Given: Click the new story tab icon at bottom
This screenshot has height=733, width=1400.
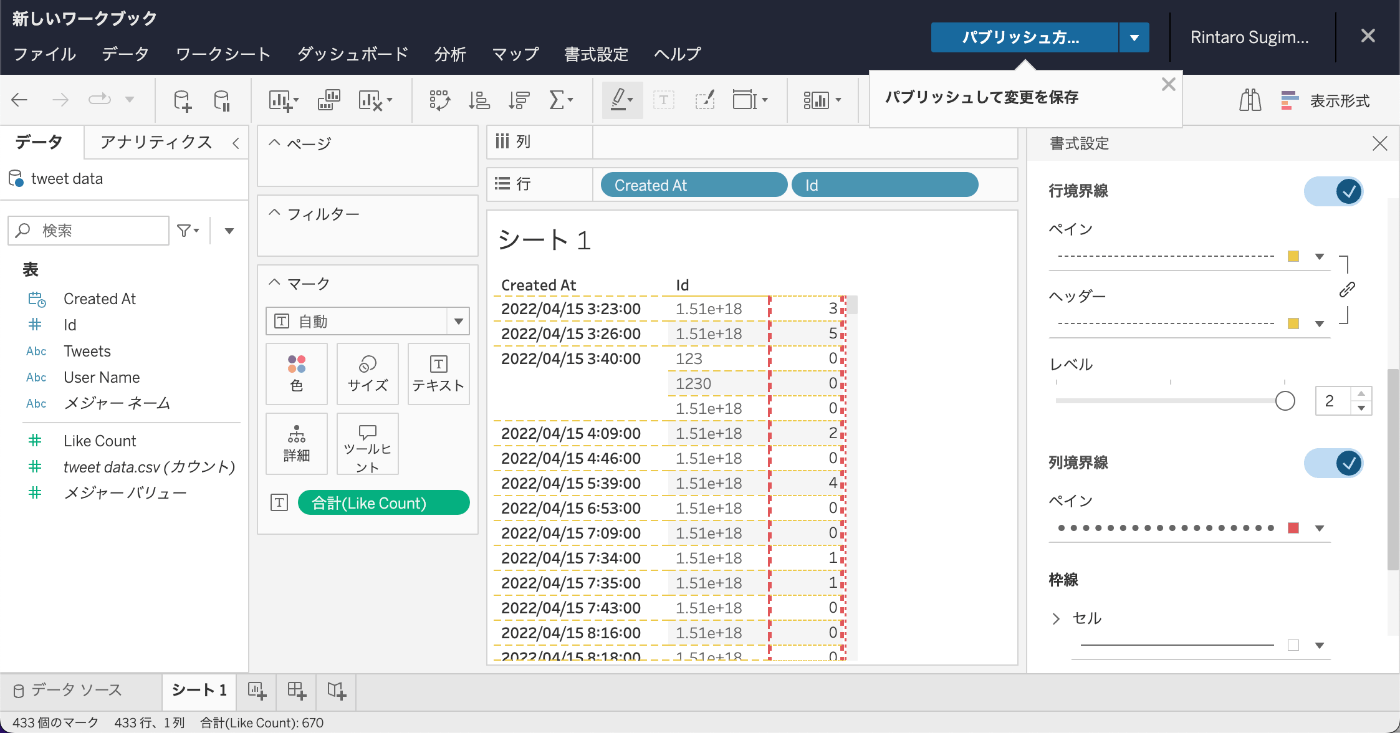Looking at the screenshot, I should [x=336, y=690].
